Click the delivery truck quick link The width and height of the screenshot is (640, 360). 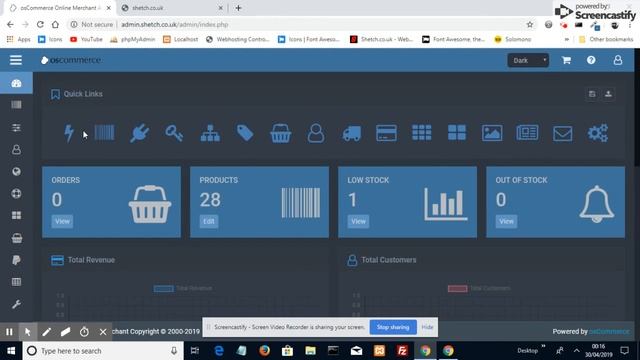click(x=351, y=133)
